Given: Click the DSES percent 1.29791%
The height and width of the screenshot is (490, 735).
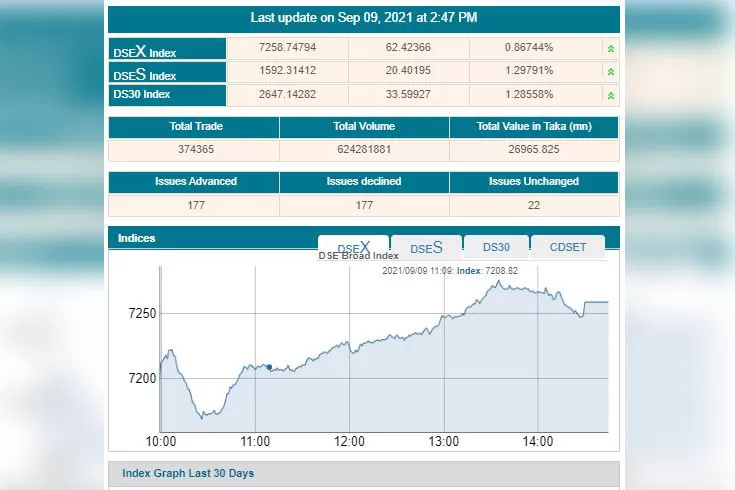Looking at the screenshot, I should click(x=529, y=70).
